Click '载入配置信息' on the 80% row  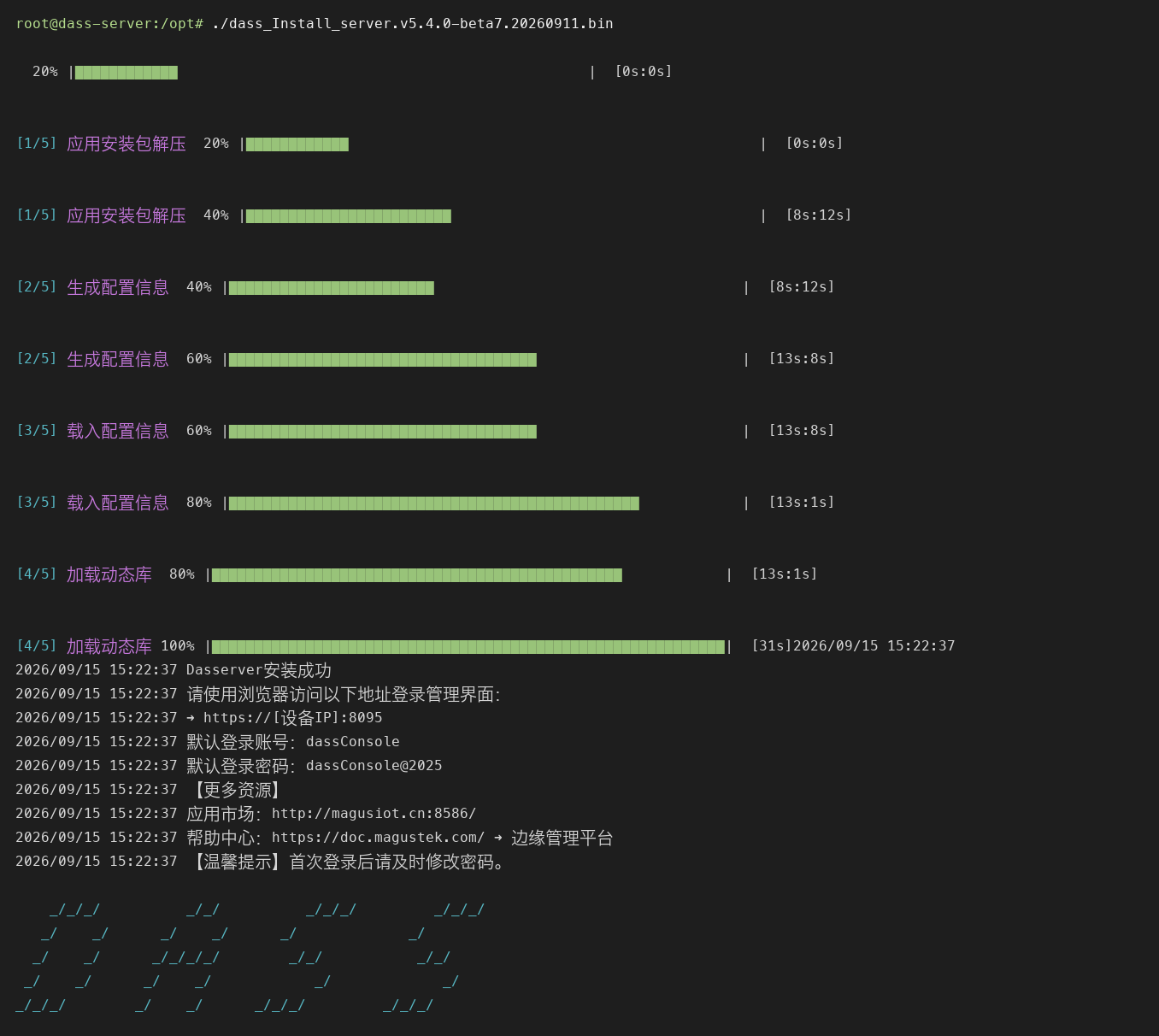118,503
